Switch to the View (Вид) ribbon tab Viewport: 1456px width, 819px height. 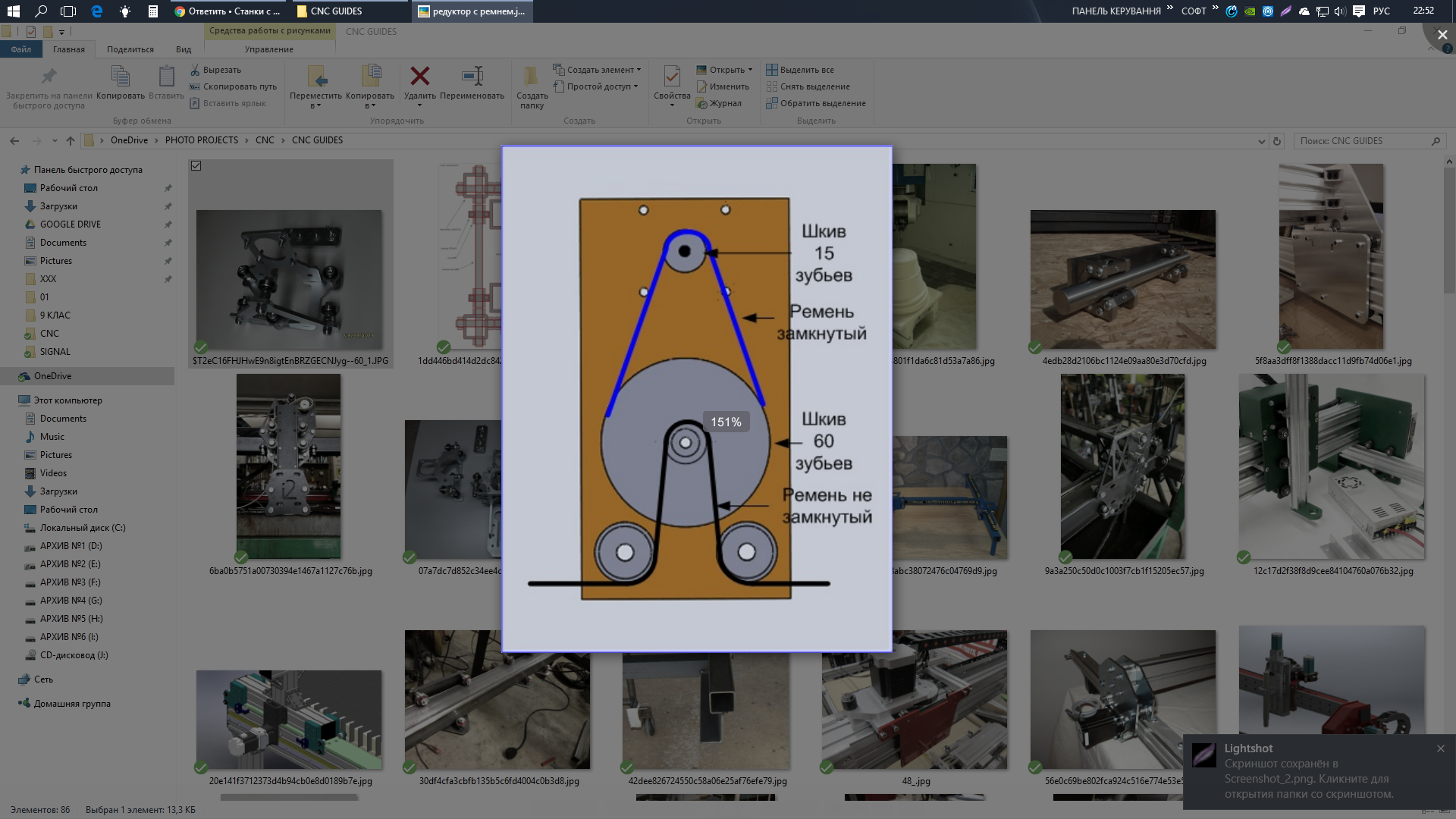(184, 49)
